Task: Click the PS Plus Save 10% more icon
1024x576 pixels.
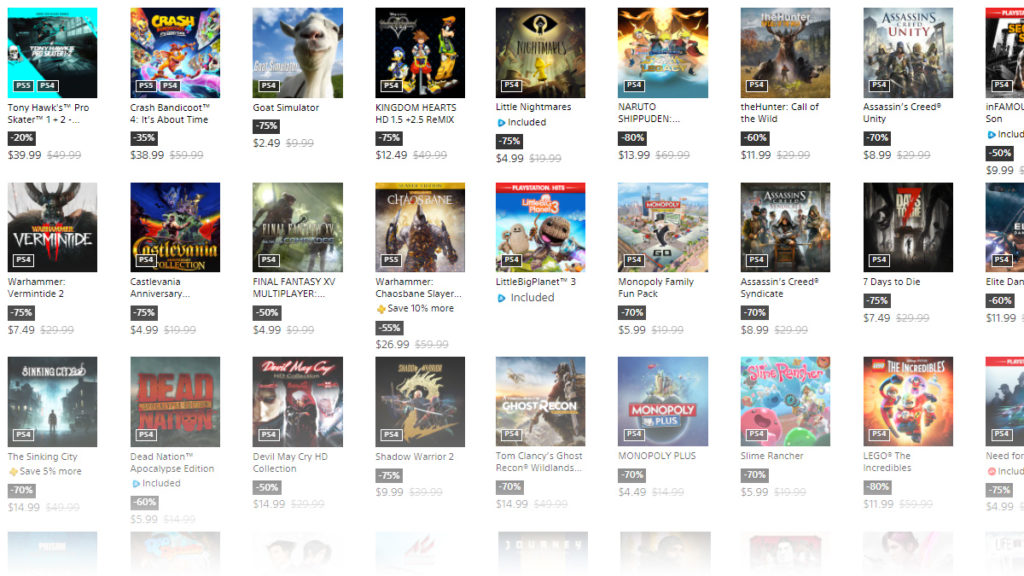Action: (381, 309)
